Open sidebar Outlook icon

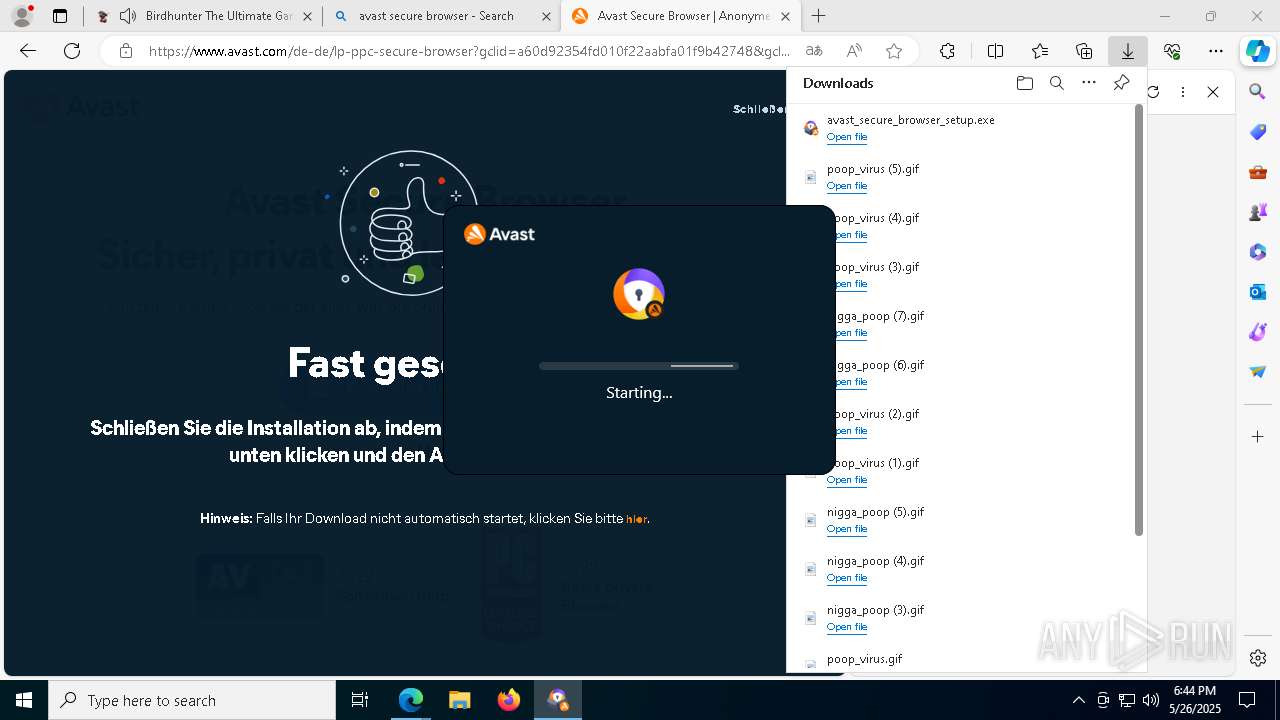(1258, 292)
